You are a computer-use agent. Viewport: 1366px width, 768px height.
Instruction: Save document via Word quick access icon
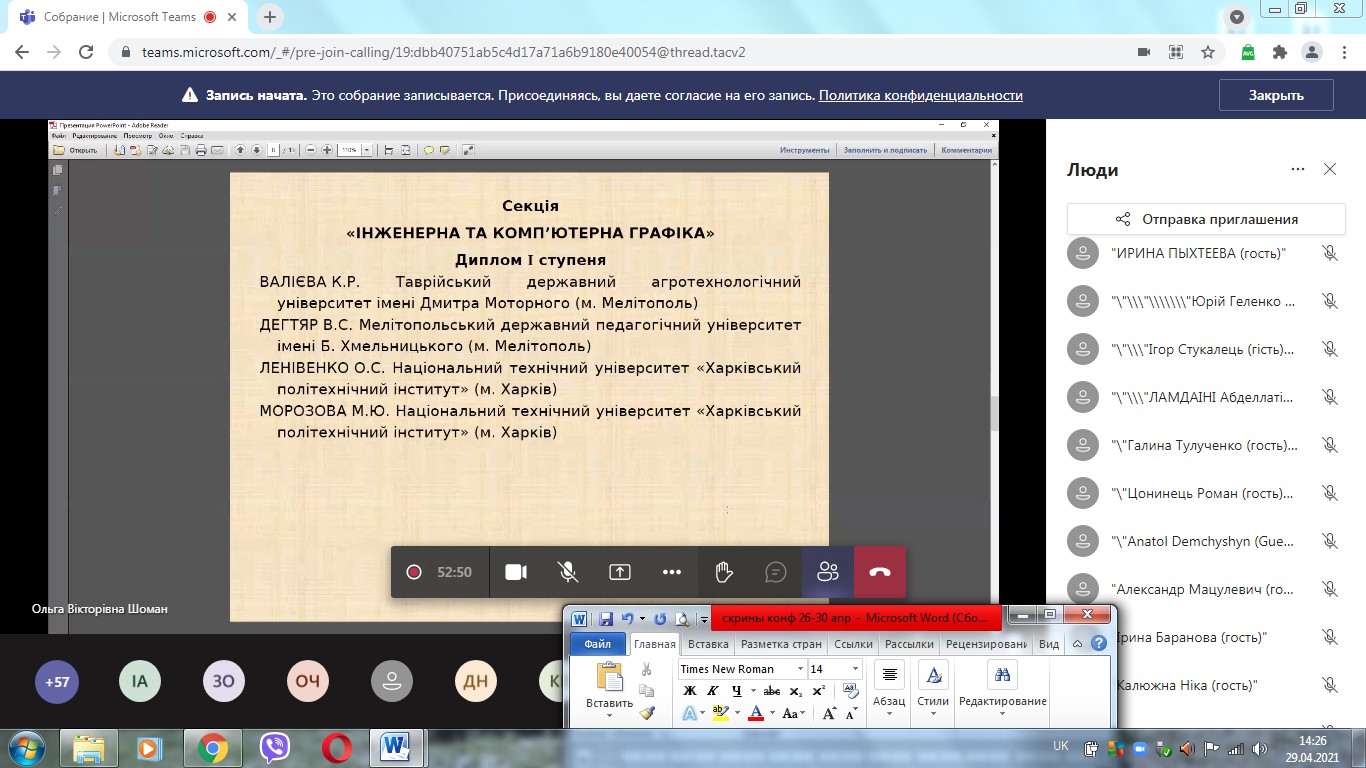tap(605, 619)
